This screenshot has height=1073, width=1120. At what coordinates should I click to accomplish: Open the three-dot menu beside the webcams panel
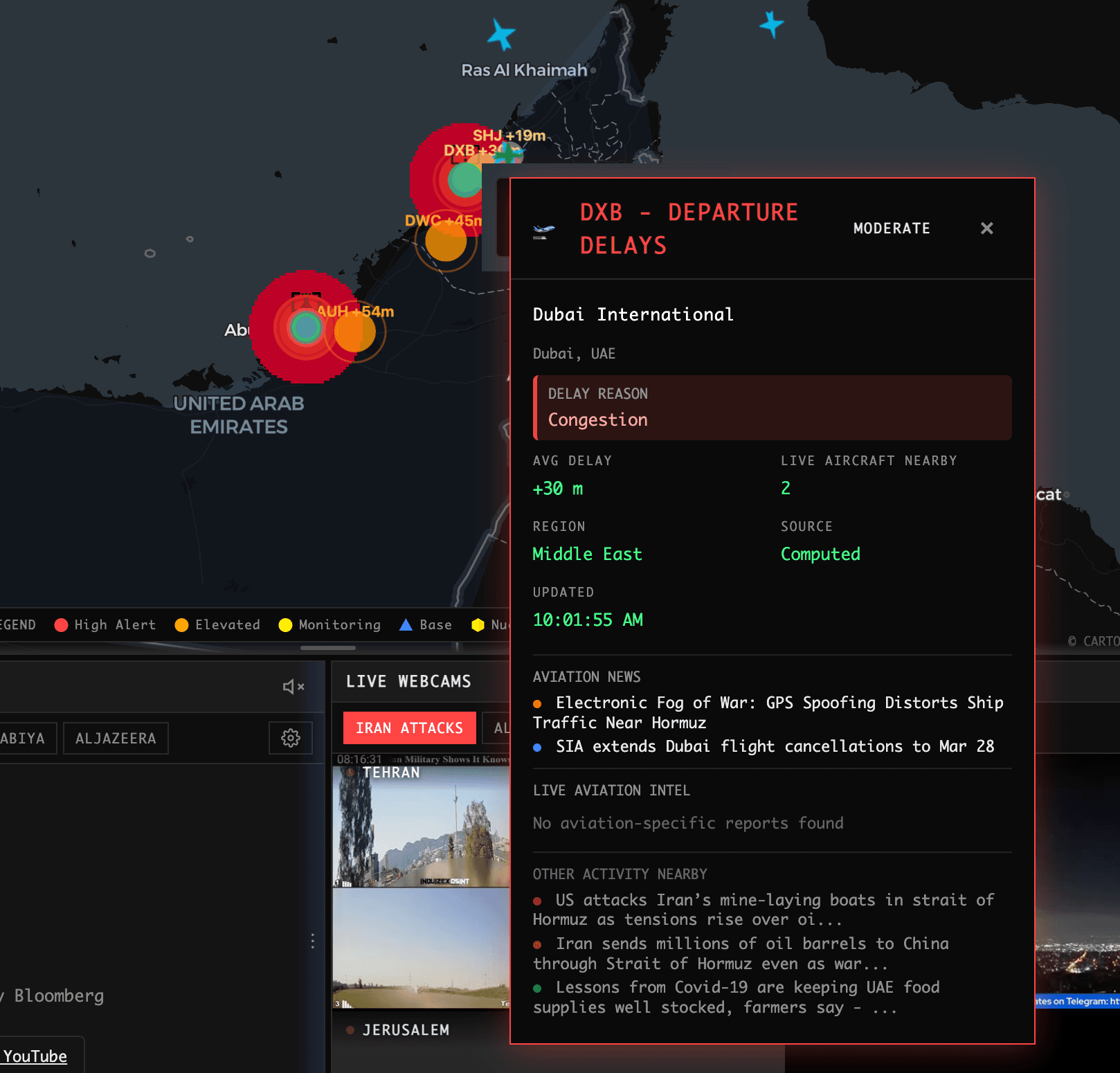tap(314, 940)
